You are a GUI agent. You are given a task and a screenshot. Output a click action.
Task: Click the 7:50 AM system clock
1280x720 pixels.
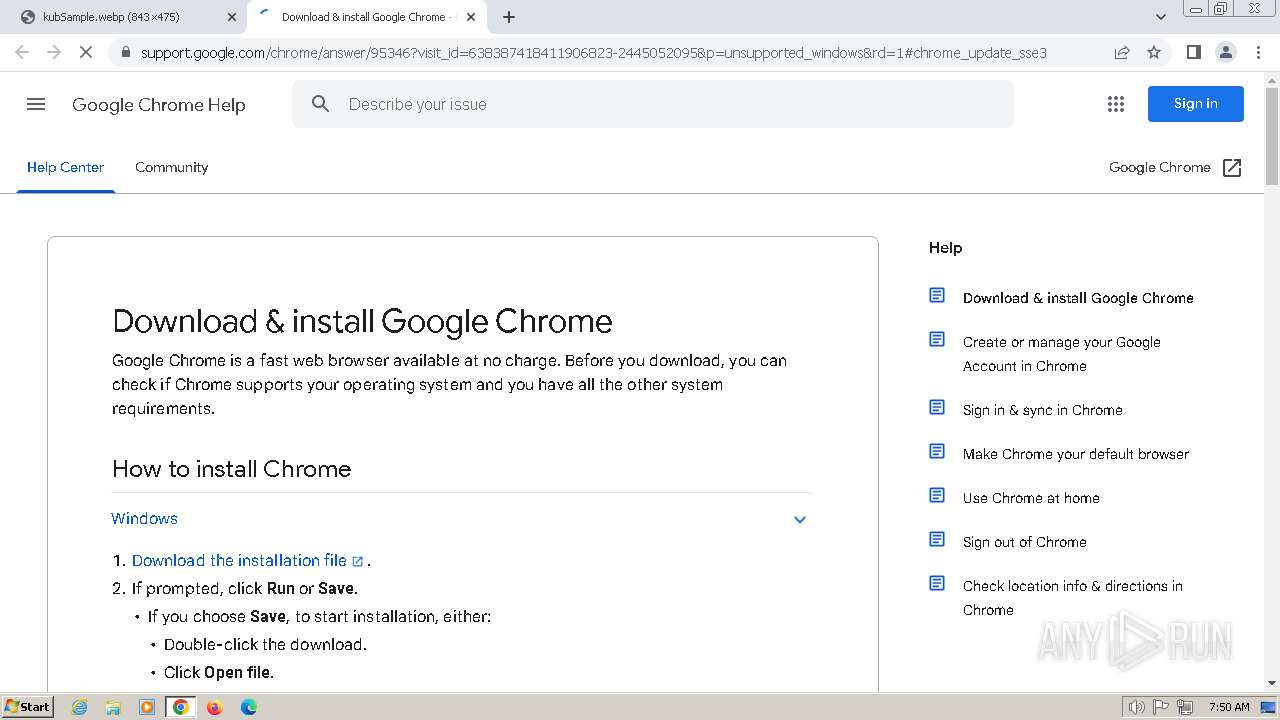tap(1229, 707)
